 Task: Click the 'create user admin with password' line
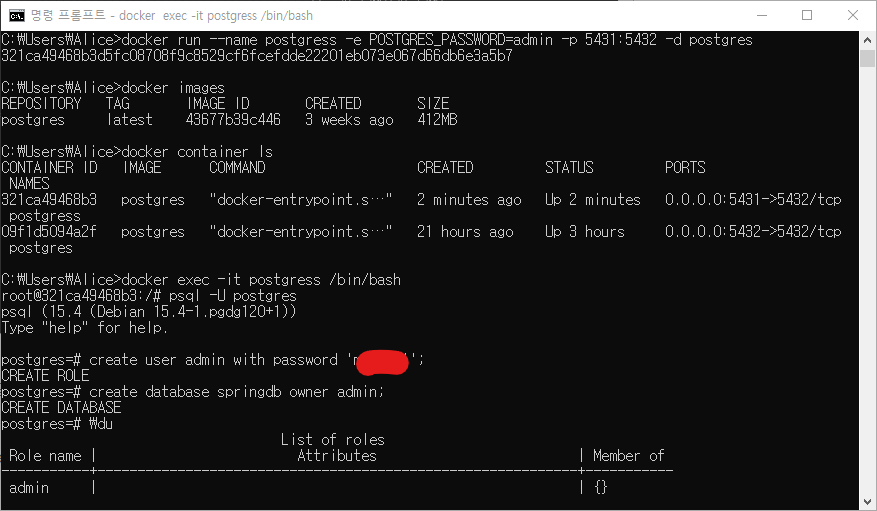213,360
